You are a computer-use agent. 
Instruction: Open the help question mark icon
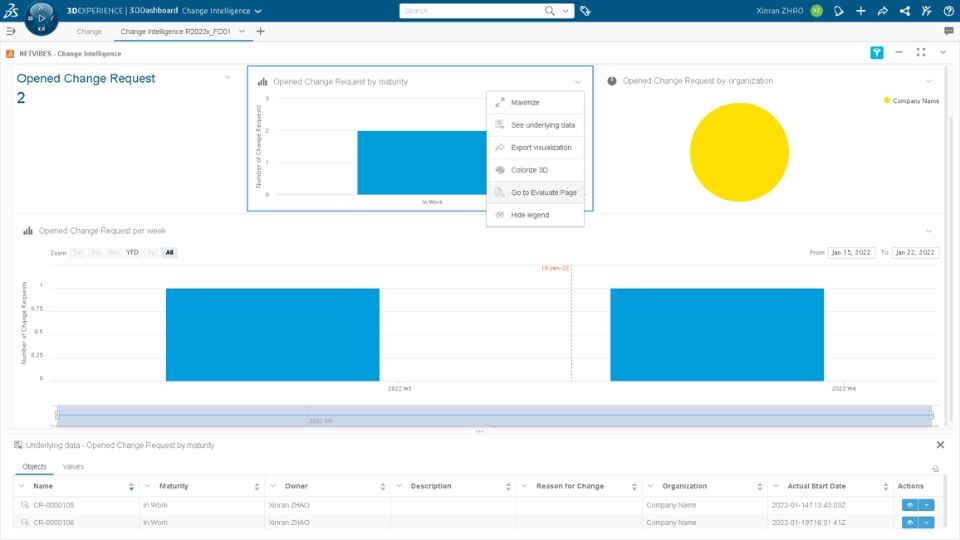948,10
